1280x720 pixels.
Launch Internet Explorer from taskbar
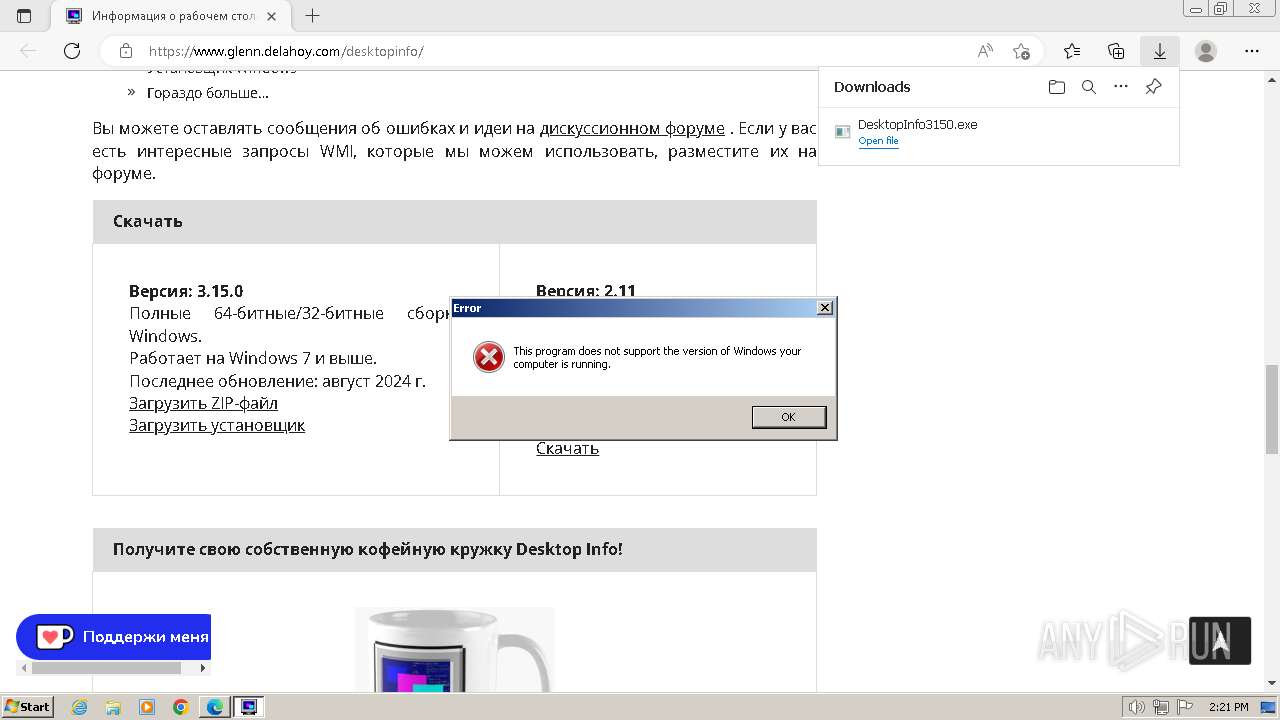[x=79, y=707]
